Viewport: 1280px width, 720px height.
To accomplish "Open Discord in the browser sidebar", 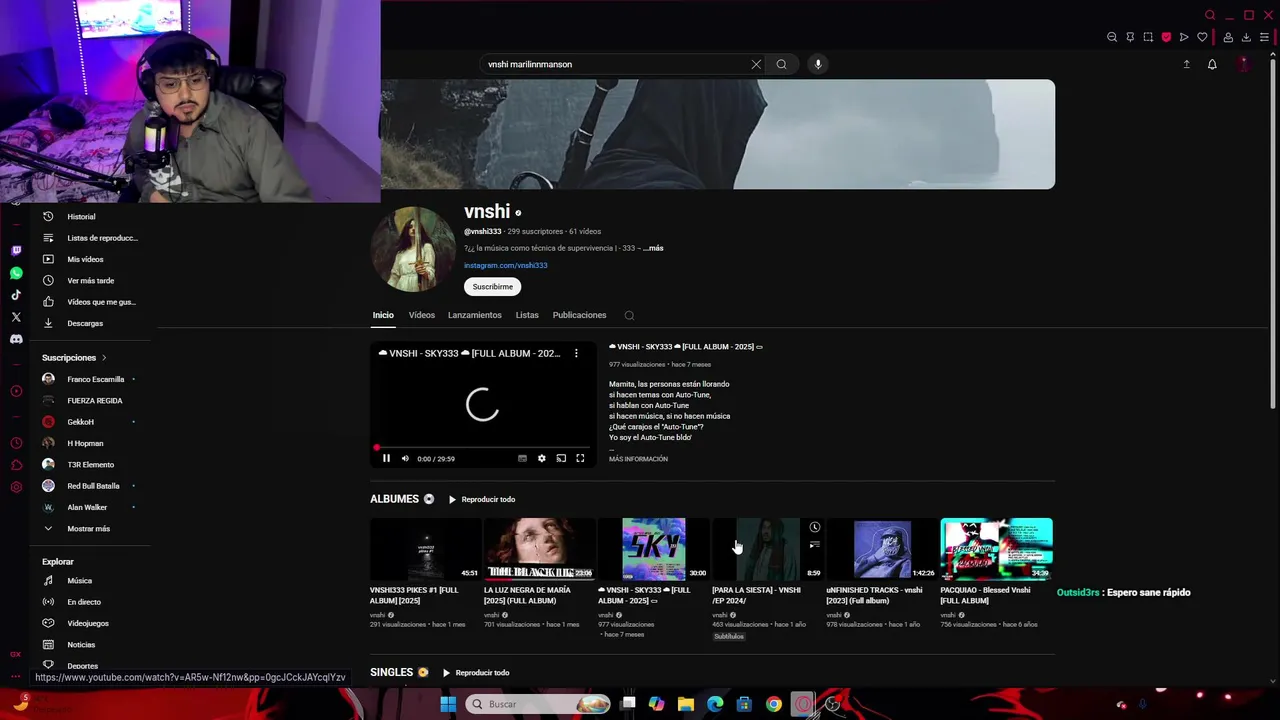I will pyautogui.click(x=16, y=339).
